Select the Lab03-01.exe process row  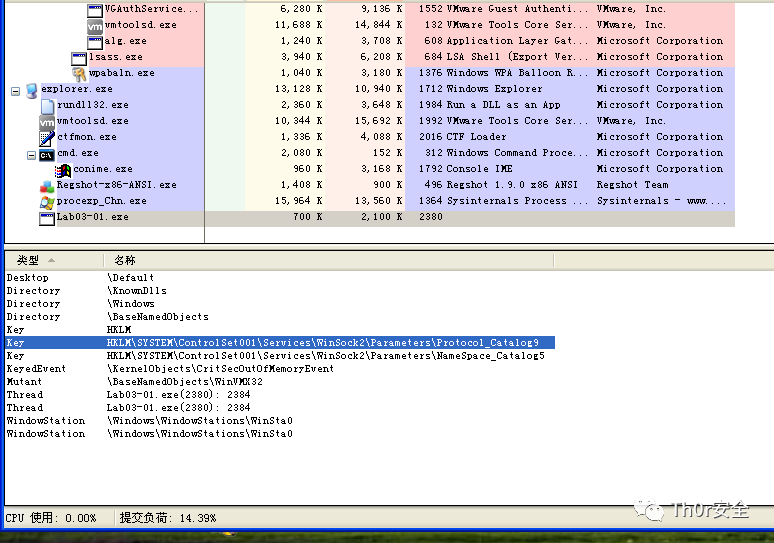[387, 217]
